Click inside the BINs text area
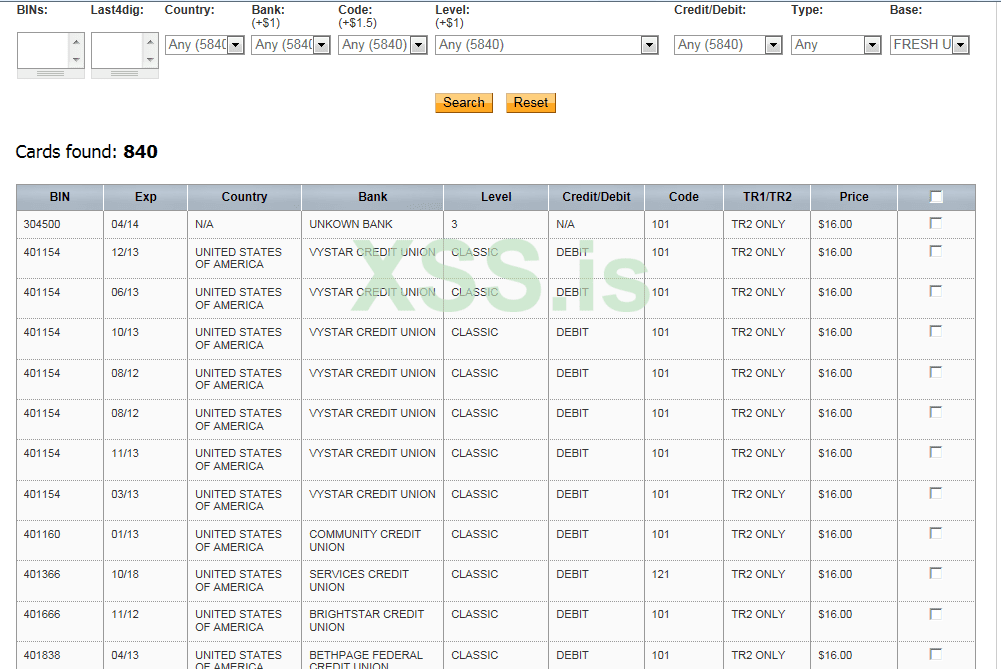This screenshot has width=1001, height=669. (x=43, y=50)
